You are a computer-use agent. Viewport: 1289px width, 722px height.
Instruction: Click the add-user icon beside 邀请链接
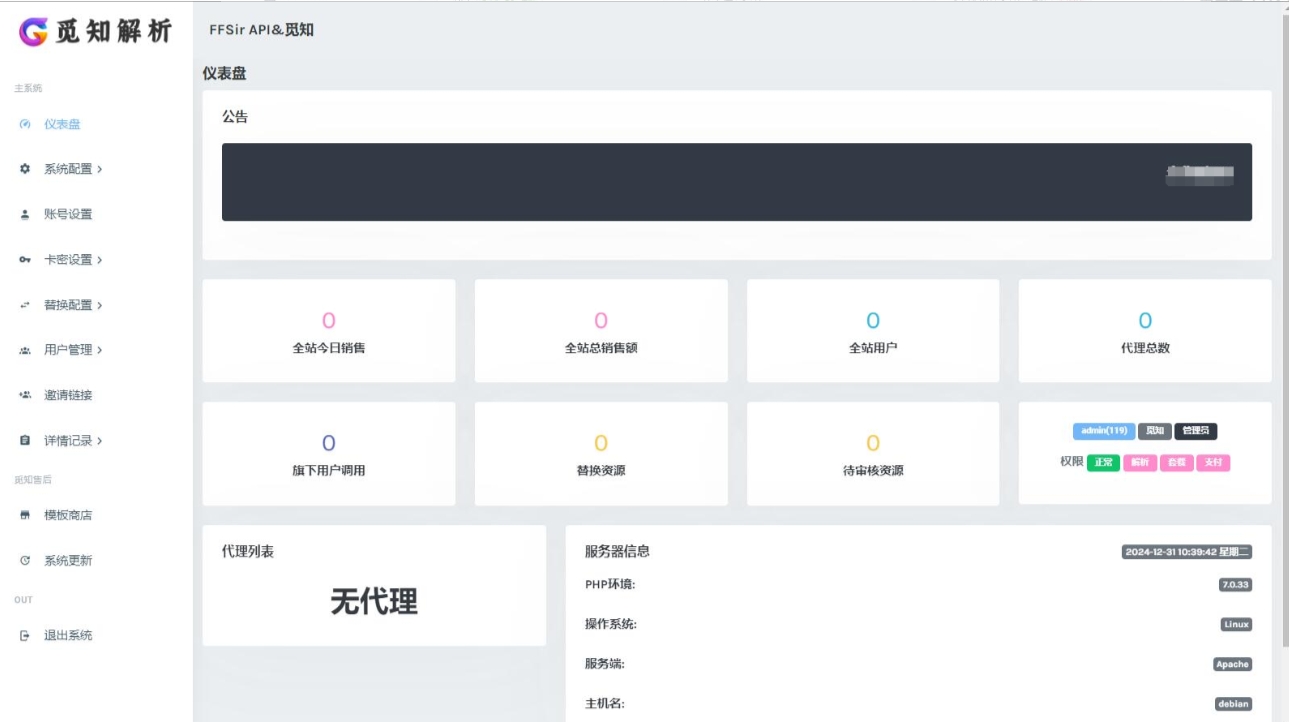point(25,395)
